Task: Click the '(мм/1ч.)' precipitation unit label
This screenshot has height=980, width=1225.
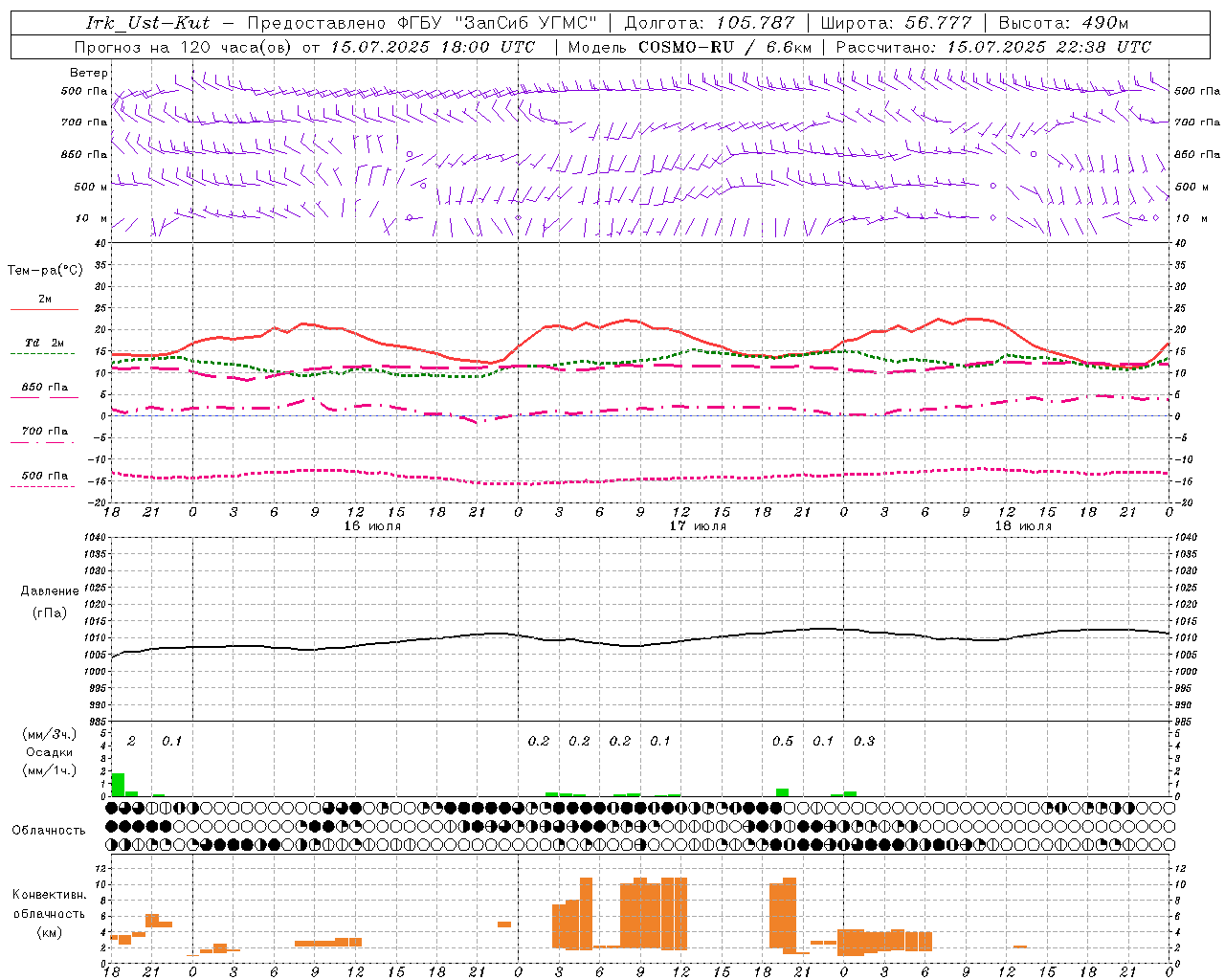Action: coord(49,770)
